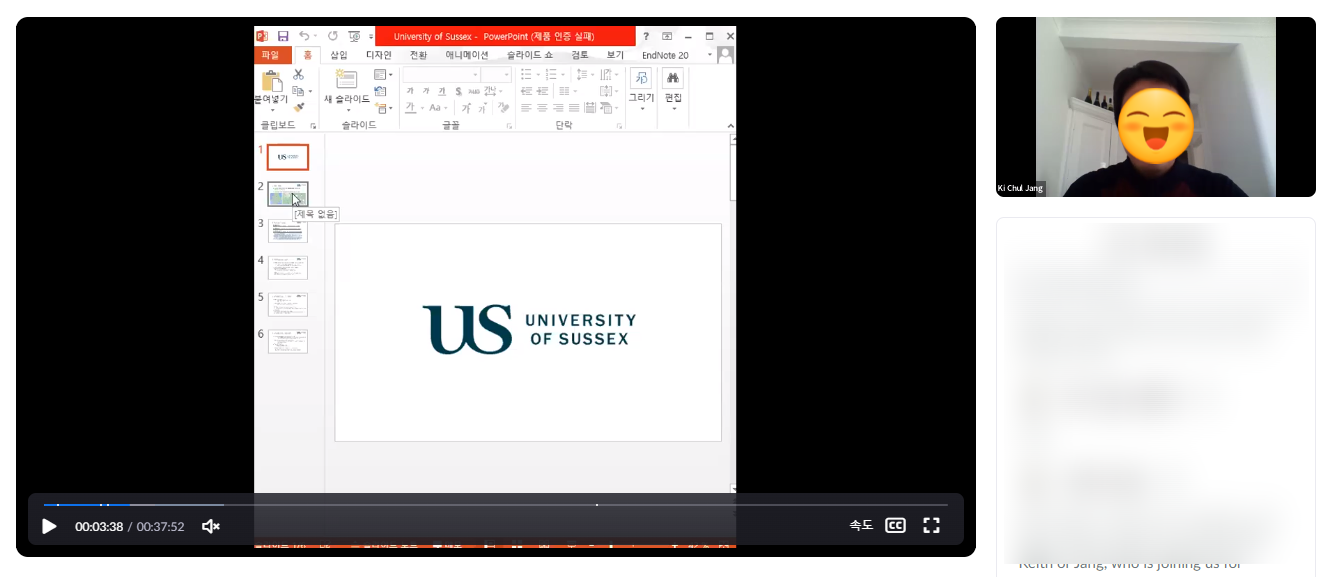Screen dimensions: 1336x577
Task: Click the Cut scissors icon
Action: pos(298,75)
